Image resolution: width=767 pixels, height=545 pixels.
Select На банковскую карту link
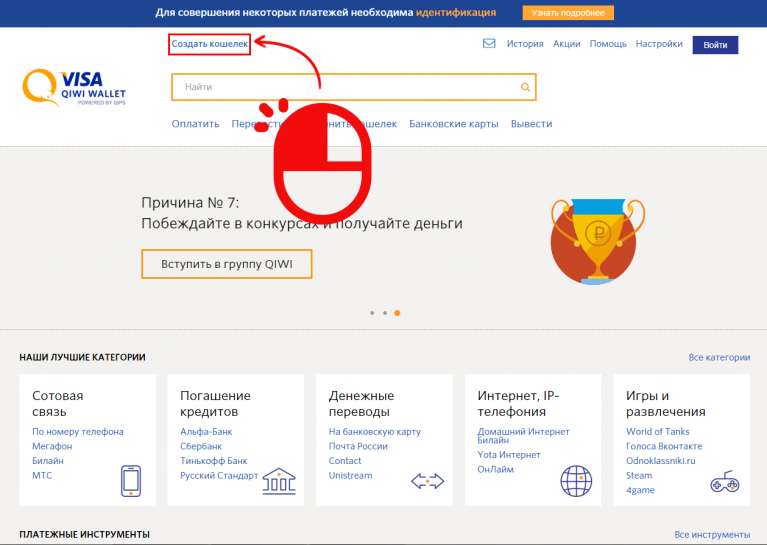375,431
